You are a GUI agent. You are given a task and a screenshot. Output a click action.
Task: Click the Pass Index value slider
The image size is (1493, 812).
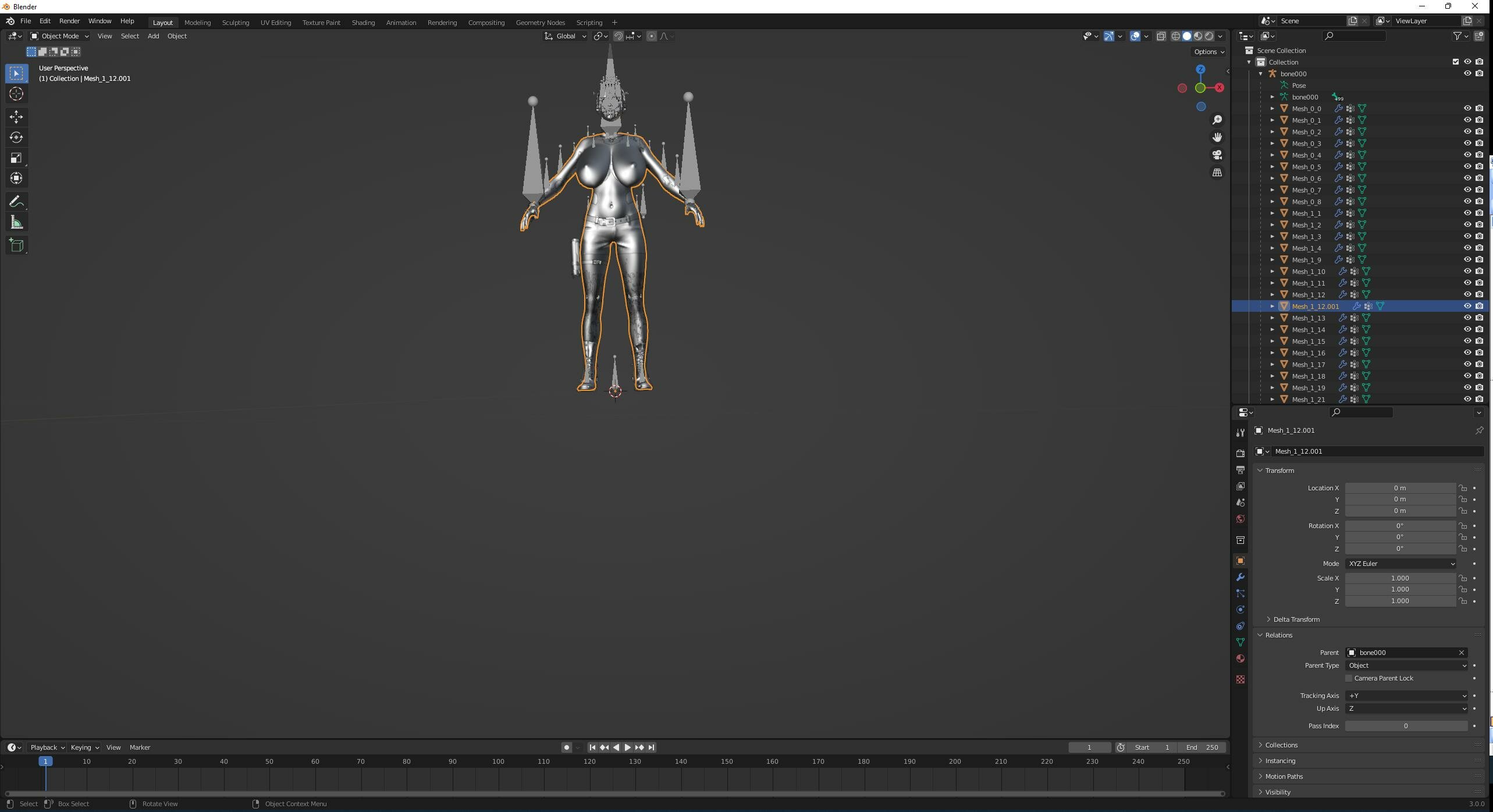coord(1406,726)
